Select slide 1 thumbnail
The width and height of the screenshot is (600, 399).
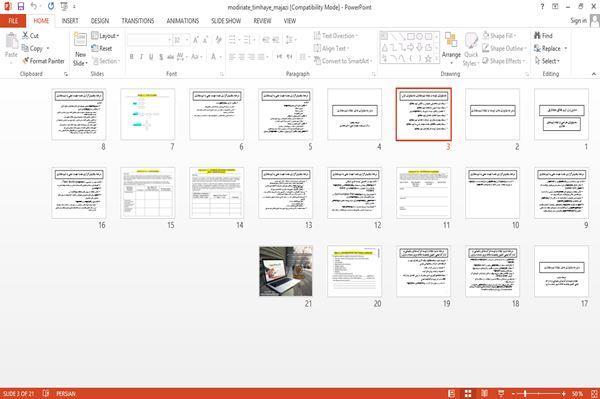click(561, 114)
